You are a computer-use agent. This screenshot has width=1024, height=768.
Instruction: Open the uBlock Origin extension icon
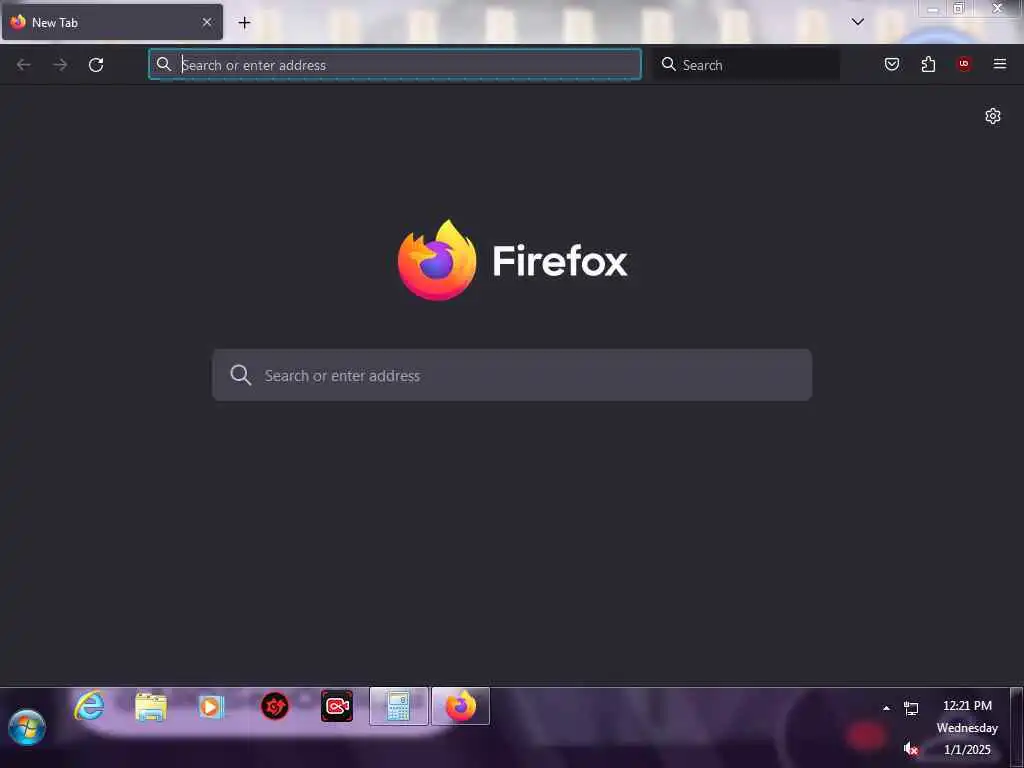964,64
